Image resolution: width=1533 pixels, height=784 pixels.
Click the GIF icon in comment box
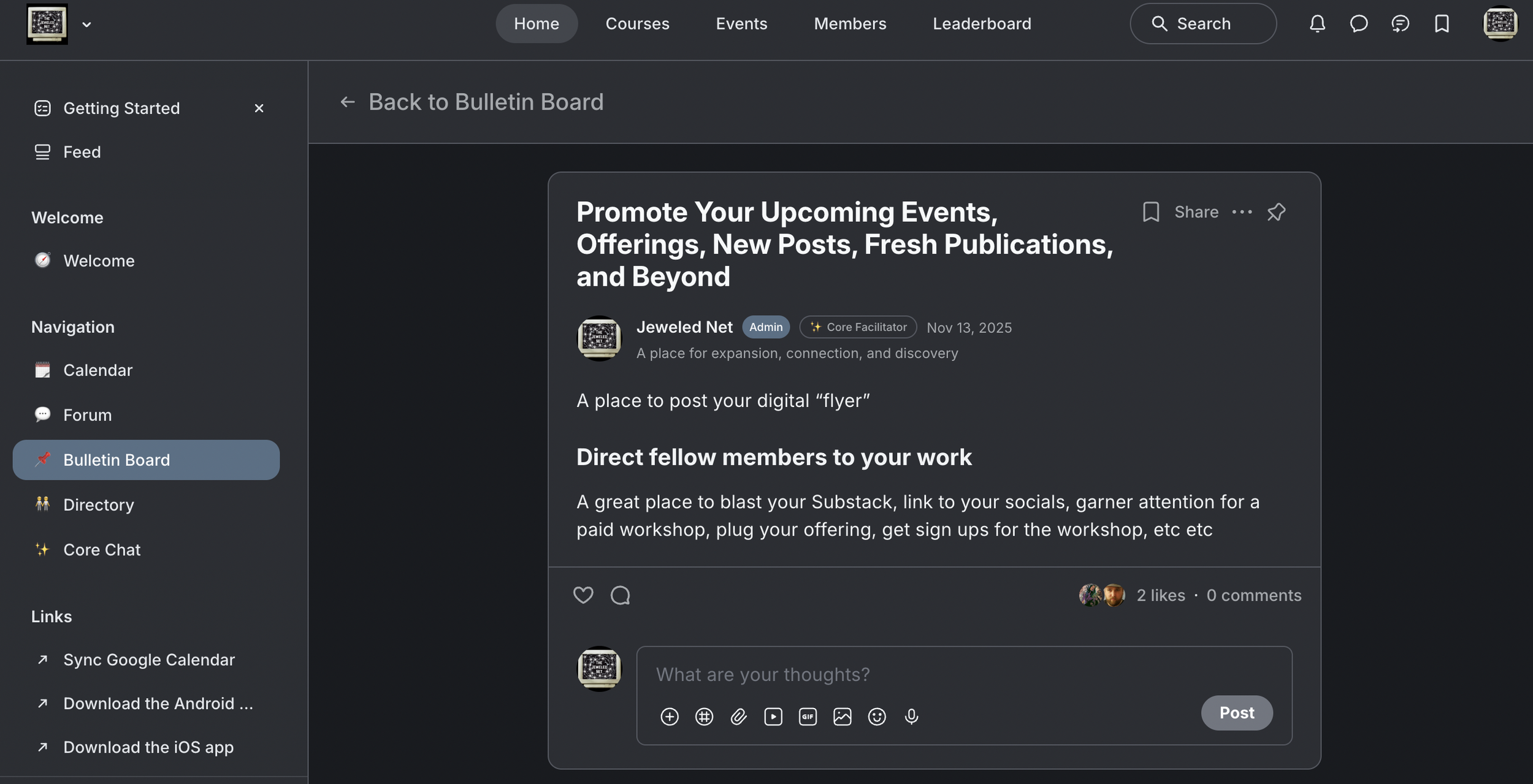click(x=808, y=717)
